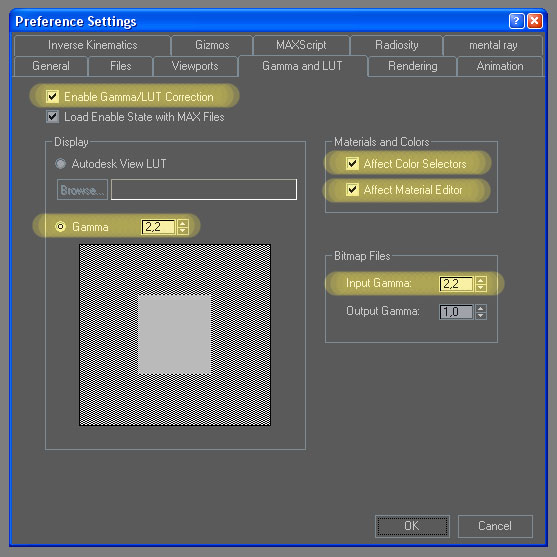Go to the Radiosity tab

tap(396, 45)
